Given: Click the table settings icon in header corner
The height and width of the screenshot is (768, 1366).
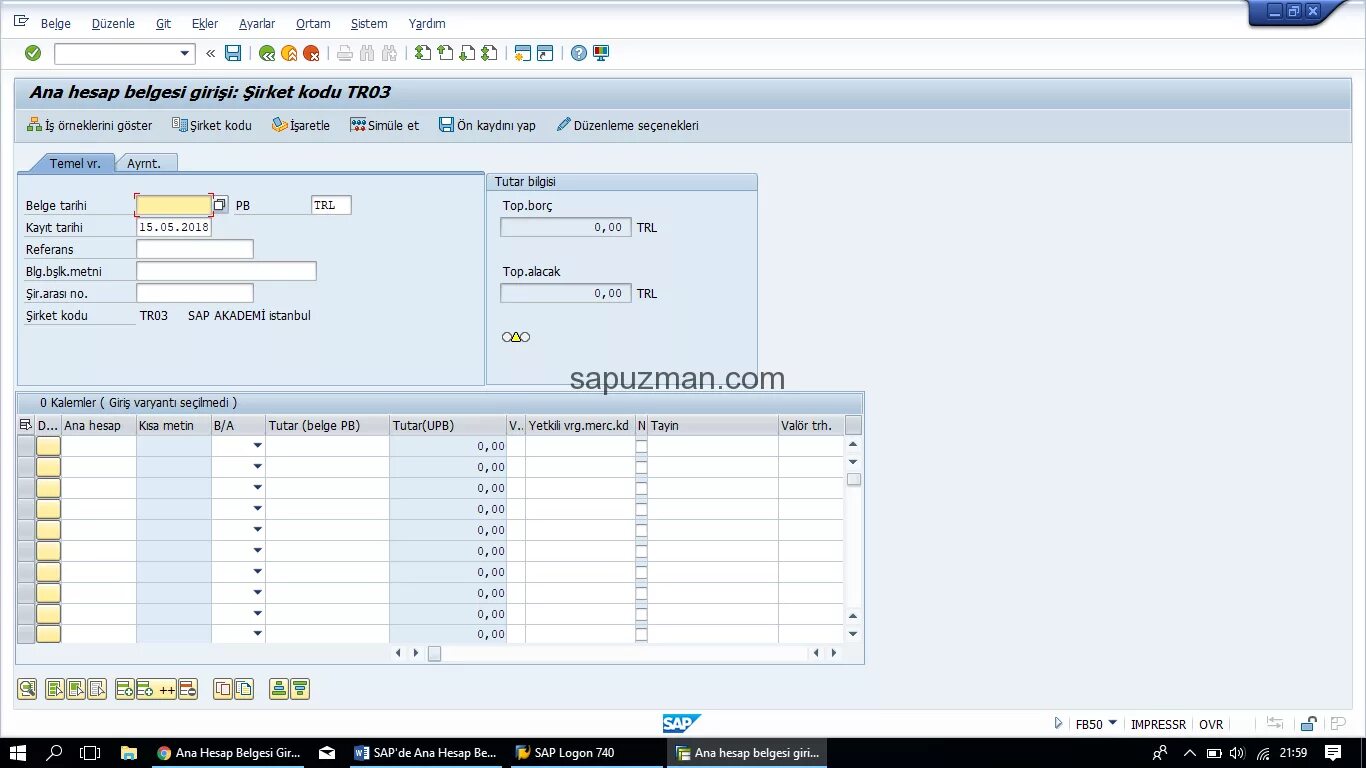Looking at the screenshot, I should click(26, 425).
